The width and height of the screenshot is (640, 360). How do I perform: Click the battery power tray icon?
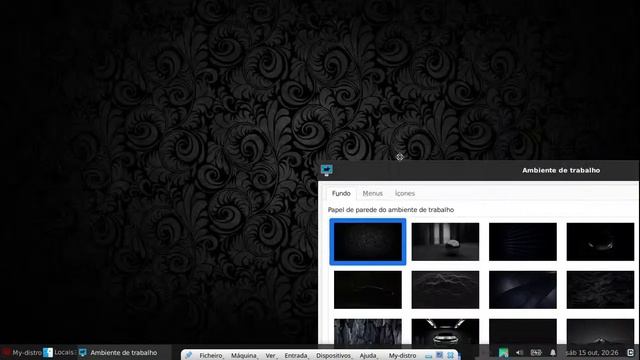[536, 353]
